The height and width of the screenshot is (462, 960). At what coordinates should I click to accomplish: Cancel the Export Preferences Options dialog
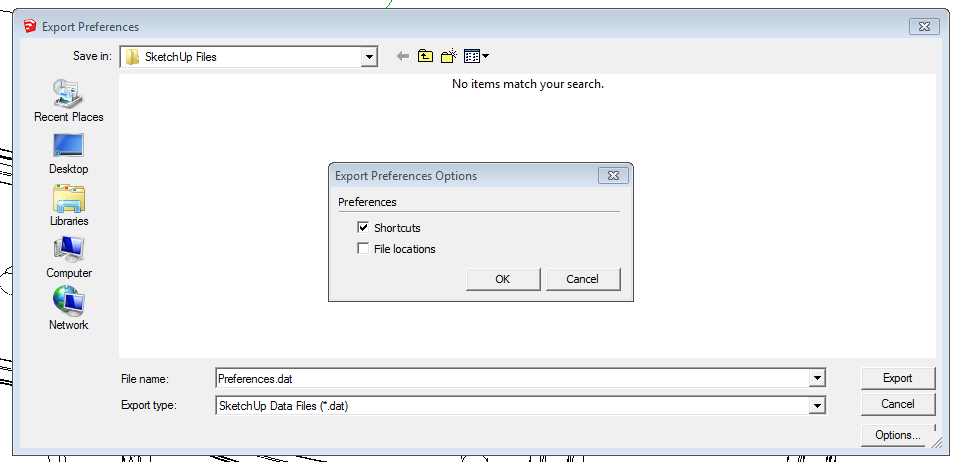(582, 279)
